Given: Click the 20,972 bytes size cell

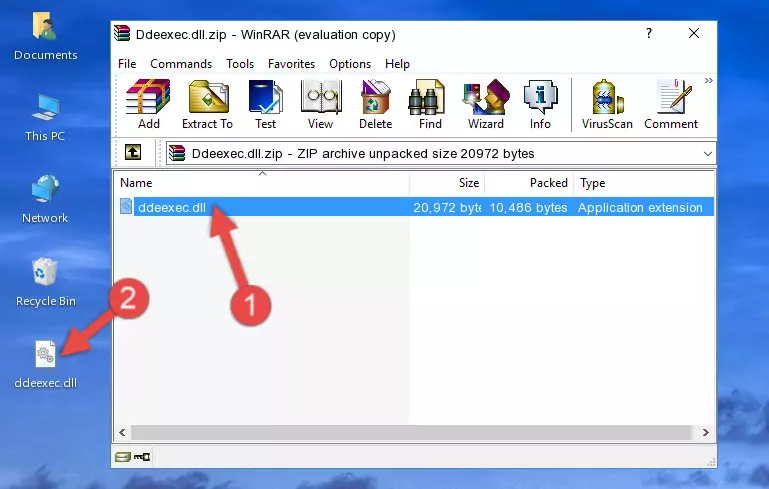Looking at the screenshot, I should [447, 207].
